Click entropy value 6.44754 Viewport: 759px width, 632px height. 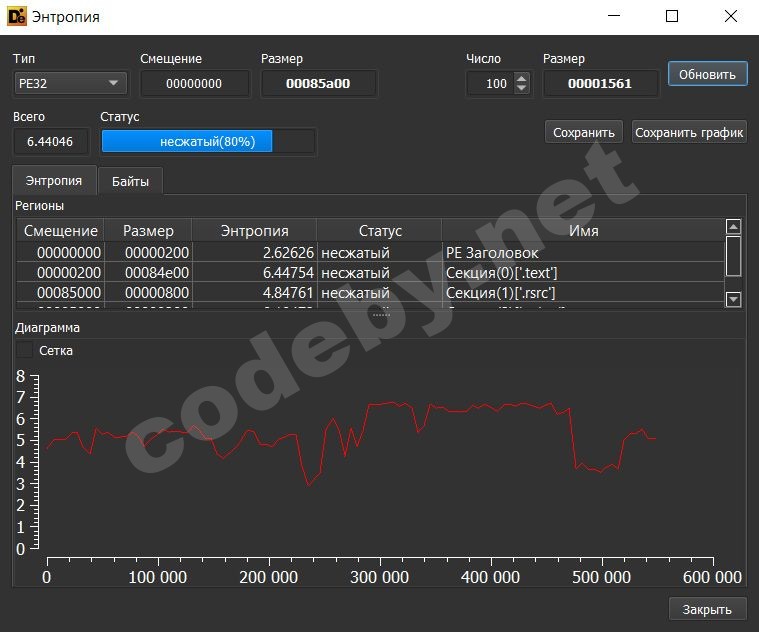coord(288,272)
